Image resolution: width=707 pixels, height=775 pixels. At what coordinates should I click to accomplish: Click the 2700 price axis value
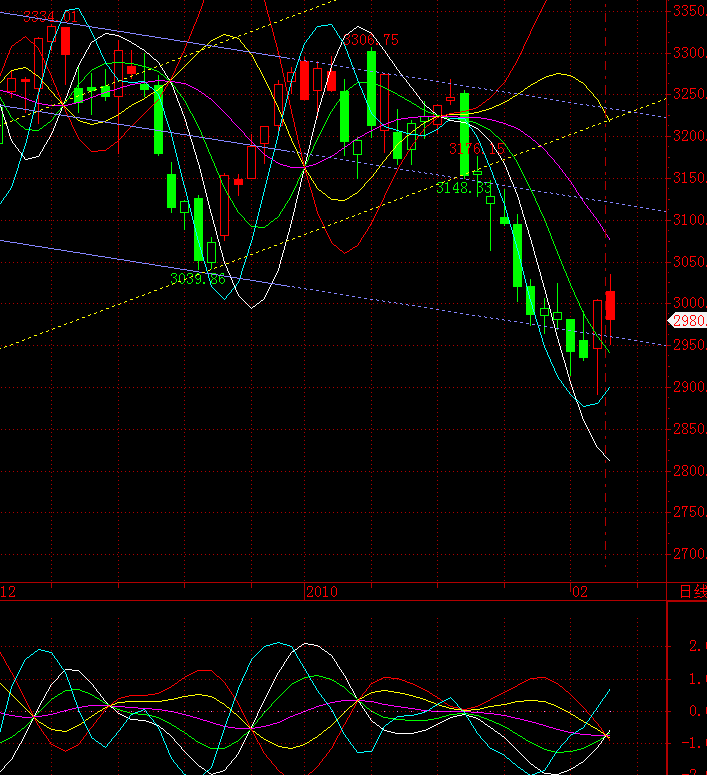click(690, 554)
